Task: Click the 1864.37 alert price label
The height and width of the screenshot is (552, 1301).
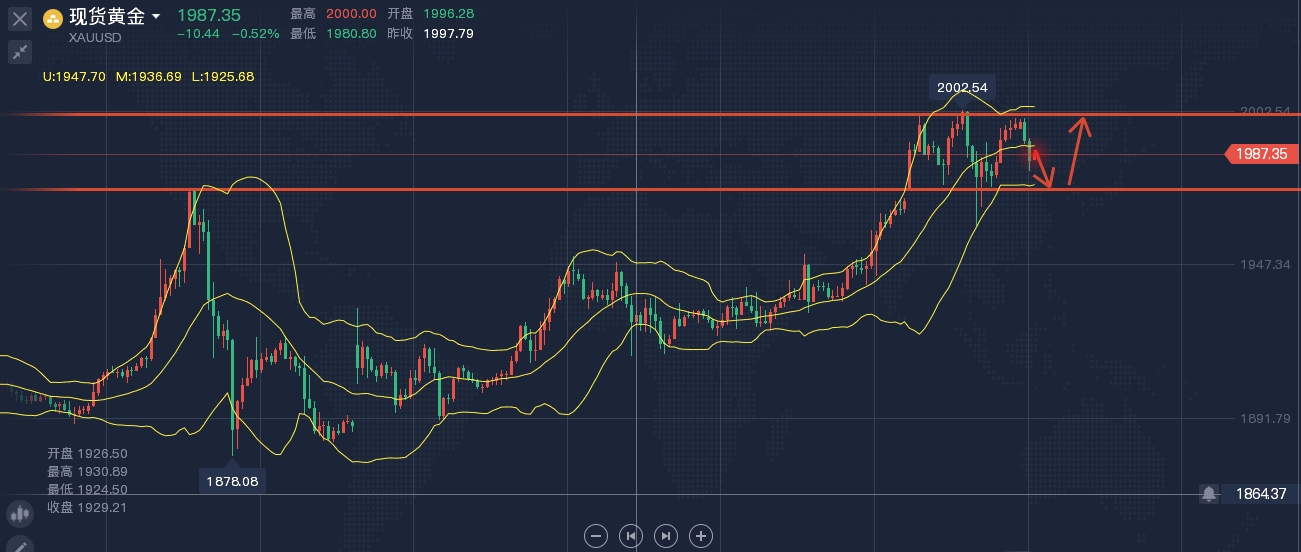Action: (1261, 494)
